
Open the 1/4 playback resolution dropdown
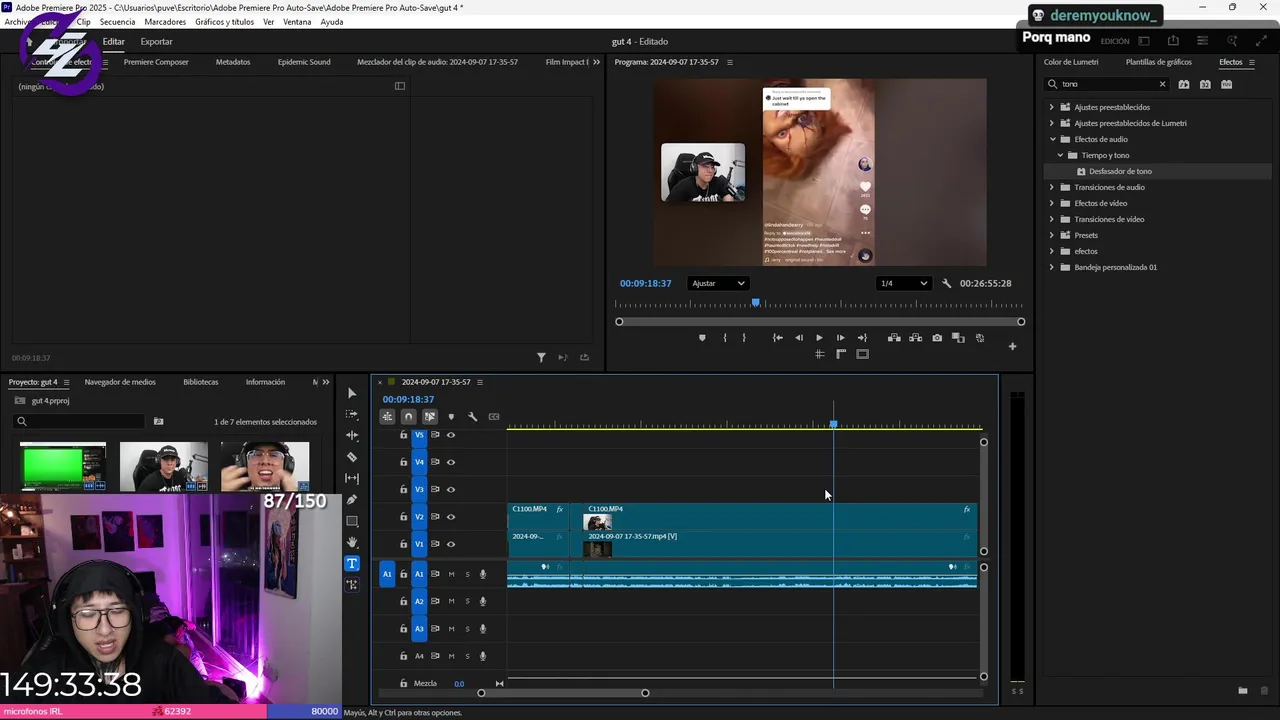pyautogui.click(x=903, y=283)
